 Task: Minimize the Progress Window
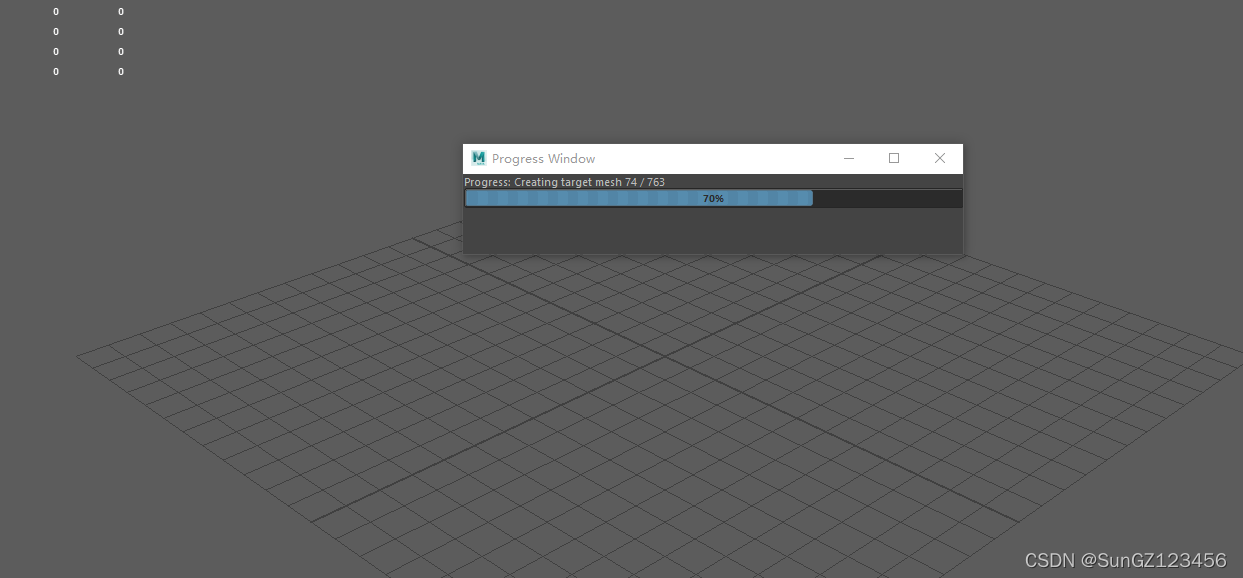[849, 158]
